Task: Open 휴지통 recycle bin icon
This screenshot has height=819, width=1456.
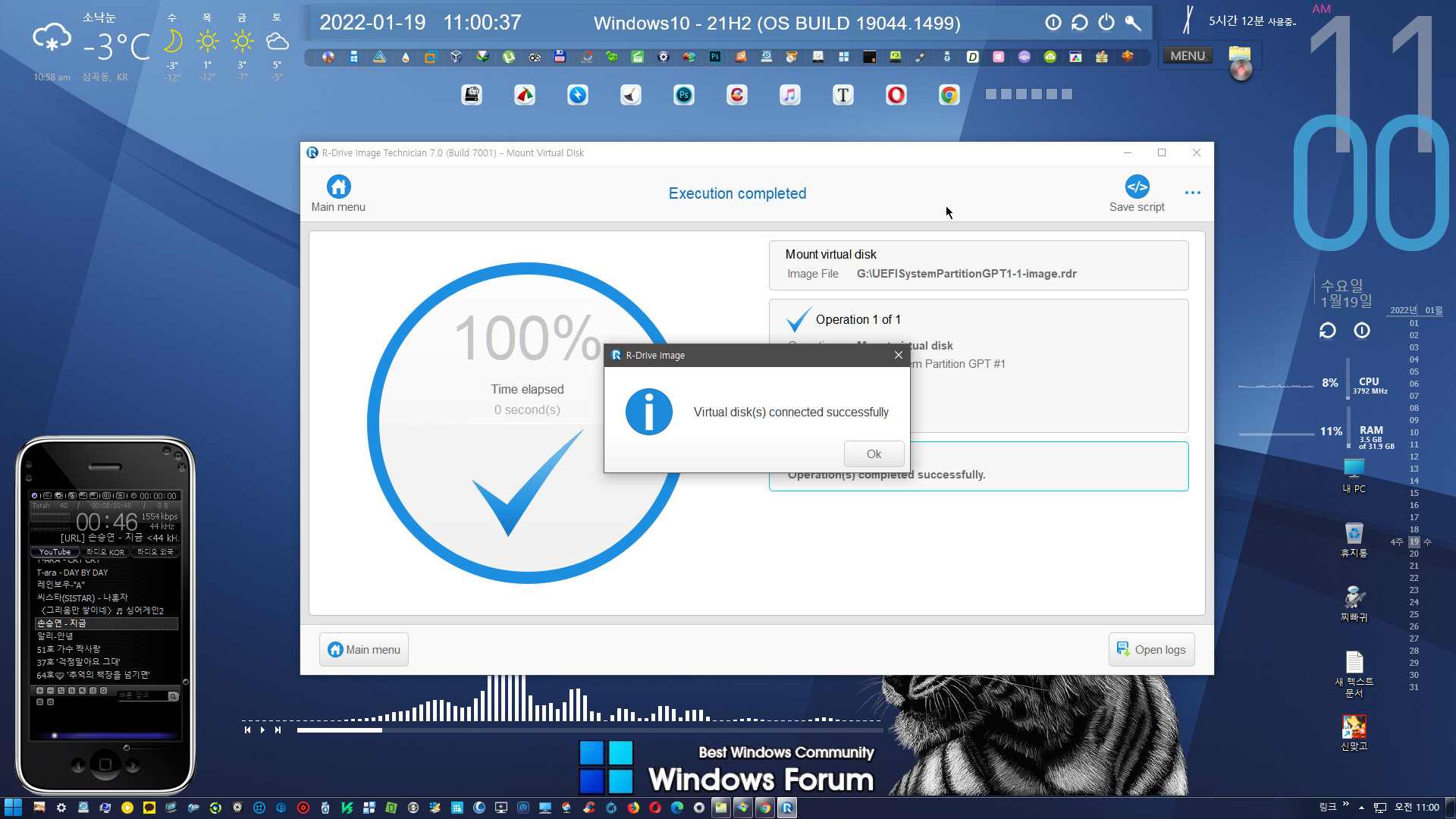Action: [x=1354, y=540]
